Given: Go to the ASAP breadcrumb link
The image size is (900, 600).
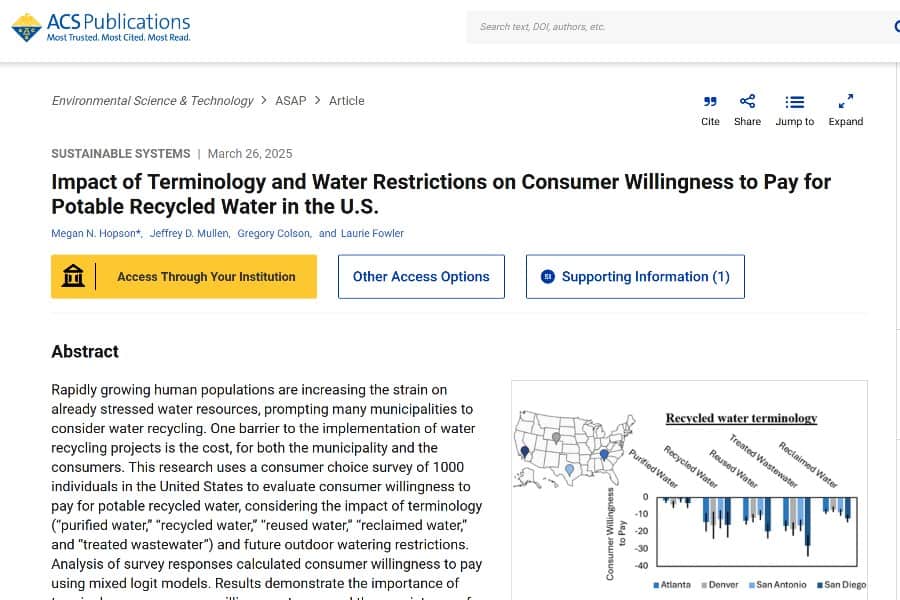Looking at the screenshot, I should [x=291, y=101].
